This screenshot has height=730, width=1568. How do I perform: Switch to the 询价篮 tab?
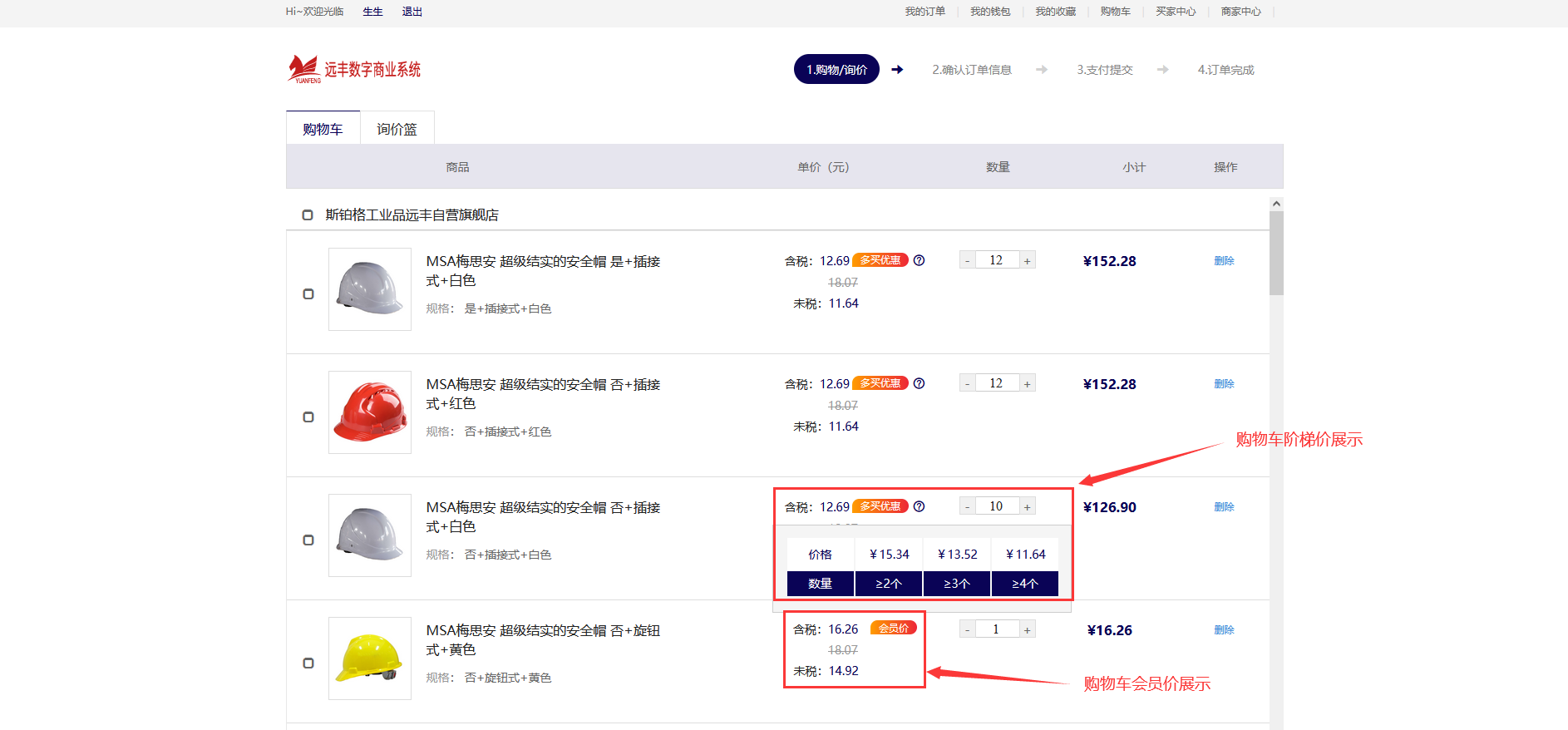[397, 129]
